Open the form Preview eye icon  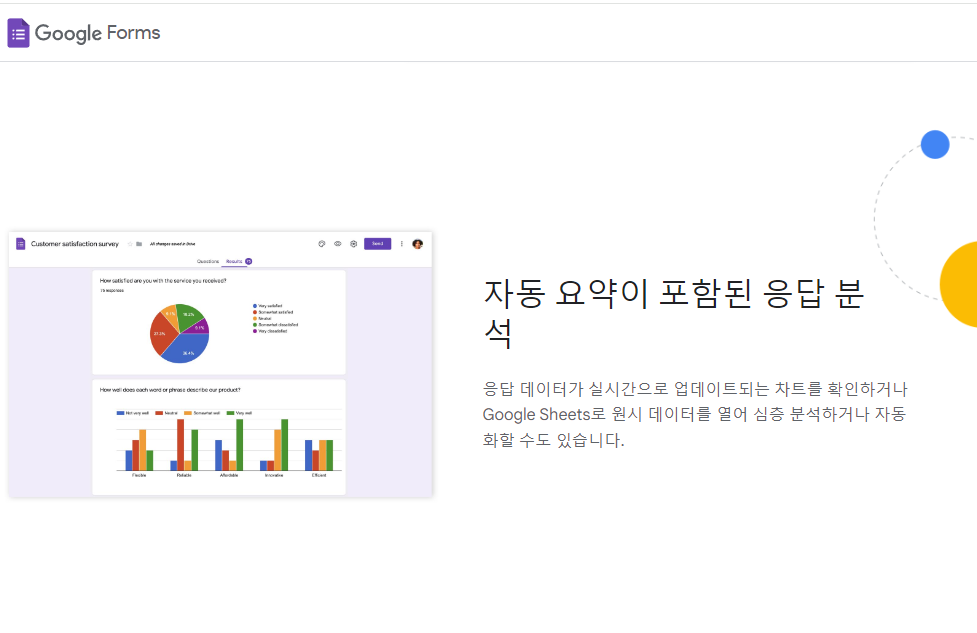[337, 243]
